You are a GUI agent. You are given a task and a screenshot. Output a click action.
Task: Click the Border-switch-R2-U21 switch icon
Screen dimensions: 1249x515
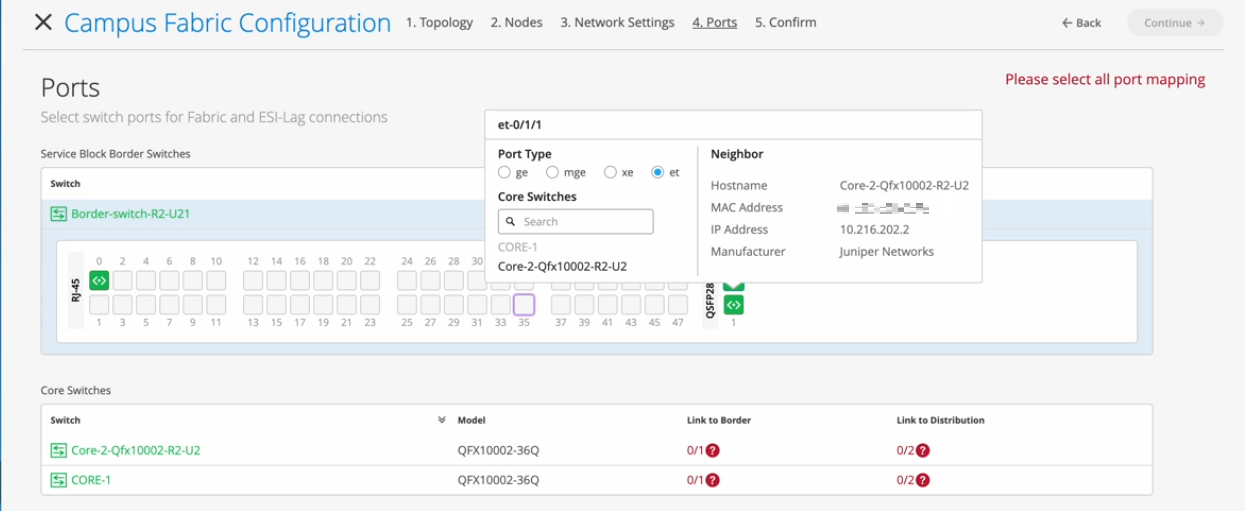[x=59, y=213]
